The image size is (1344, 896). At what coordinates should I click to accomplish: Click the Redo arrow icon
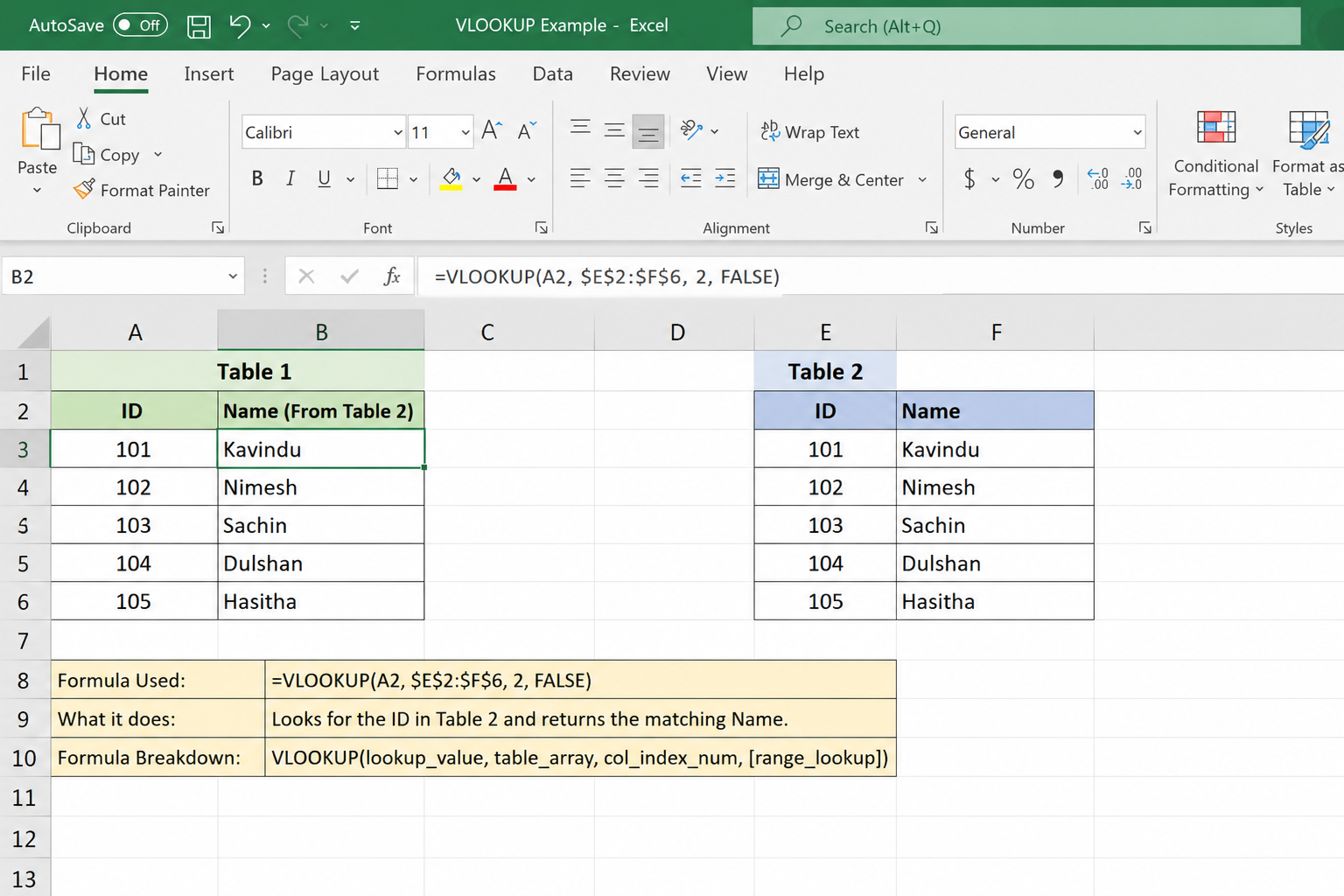pos(297,25)
